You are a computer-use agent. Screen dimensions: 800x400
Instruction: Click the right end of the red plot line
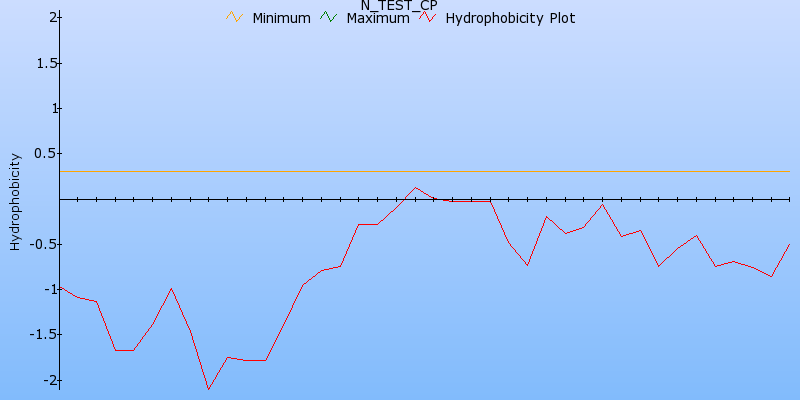[x=789, y=244]
